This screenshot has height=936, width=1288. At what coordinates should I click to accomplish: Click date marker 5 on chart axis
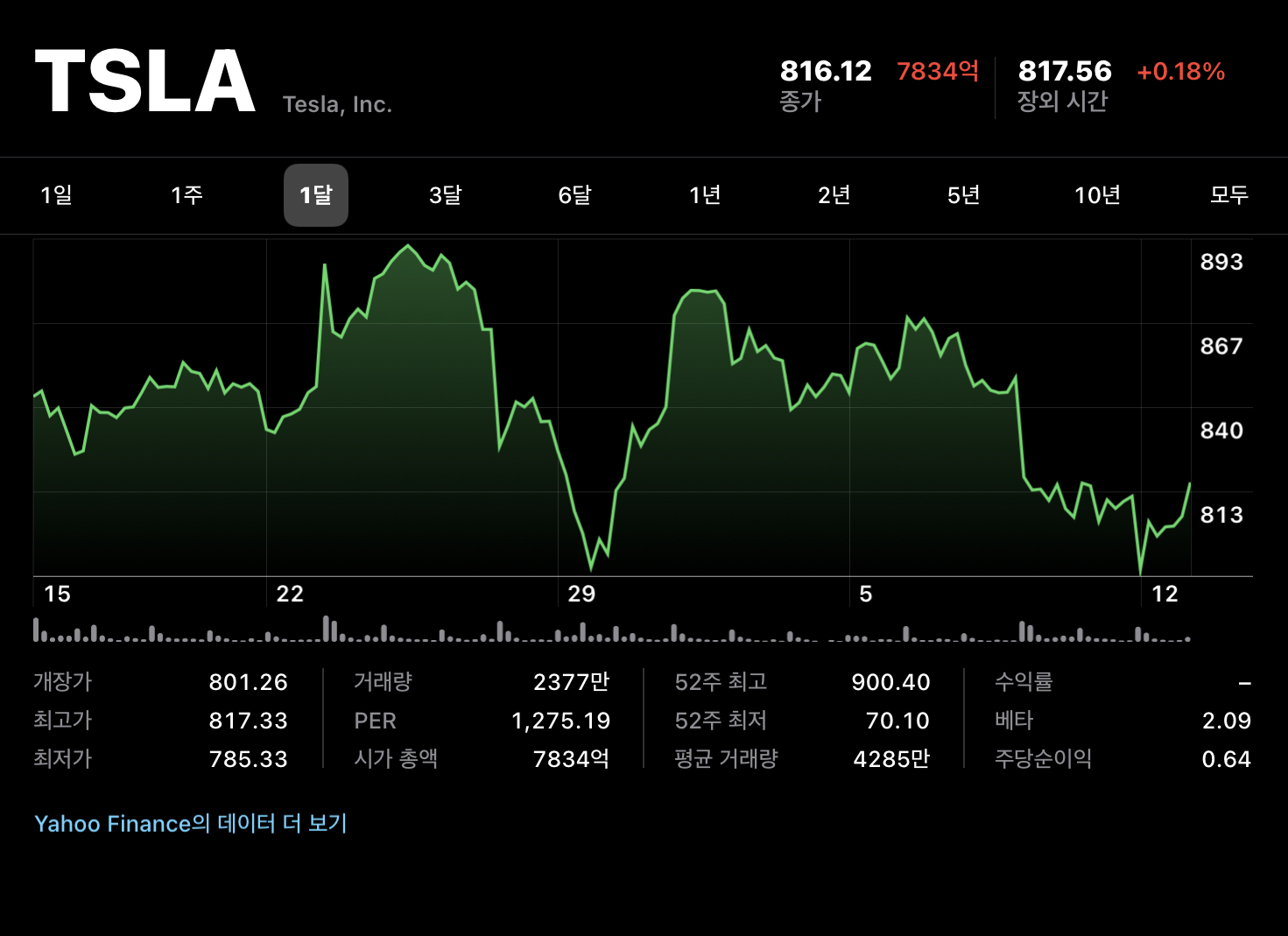point(866,594)
